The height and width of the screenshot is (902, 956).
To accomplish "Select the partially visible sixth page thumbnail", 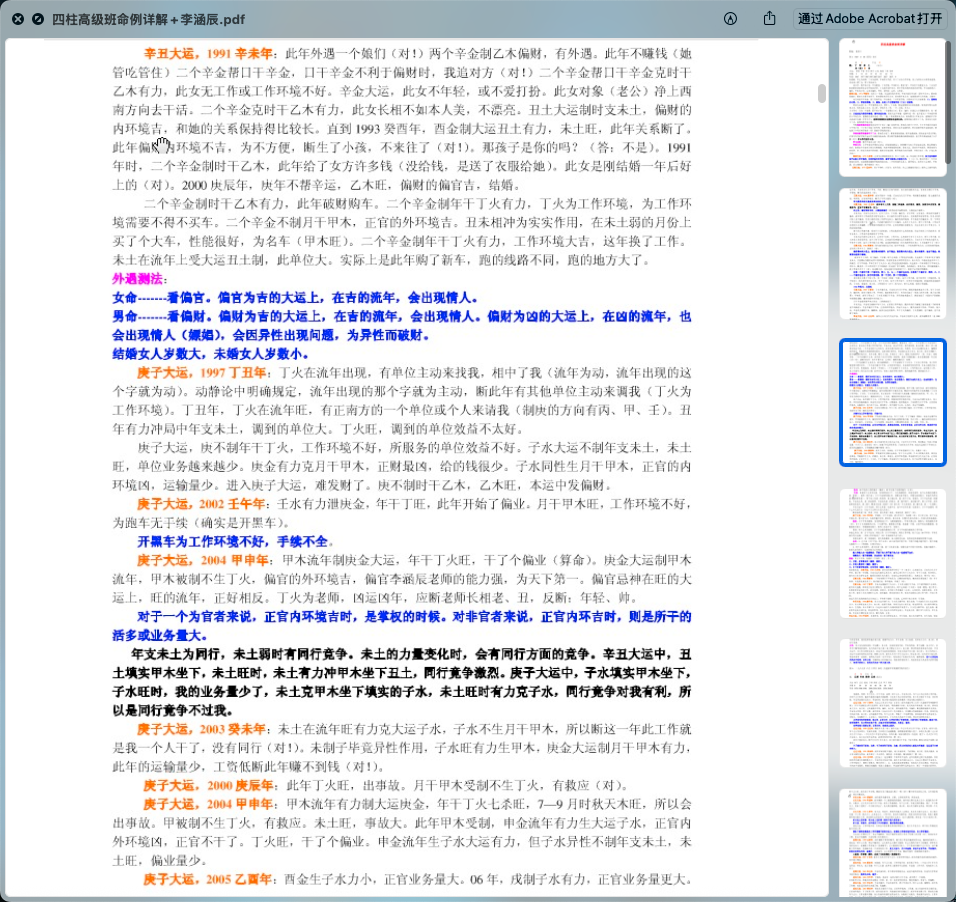I will click(x=892, y=843).
